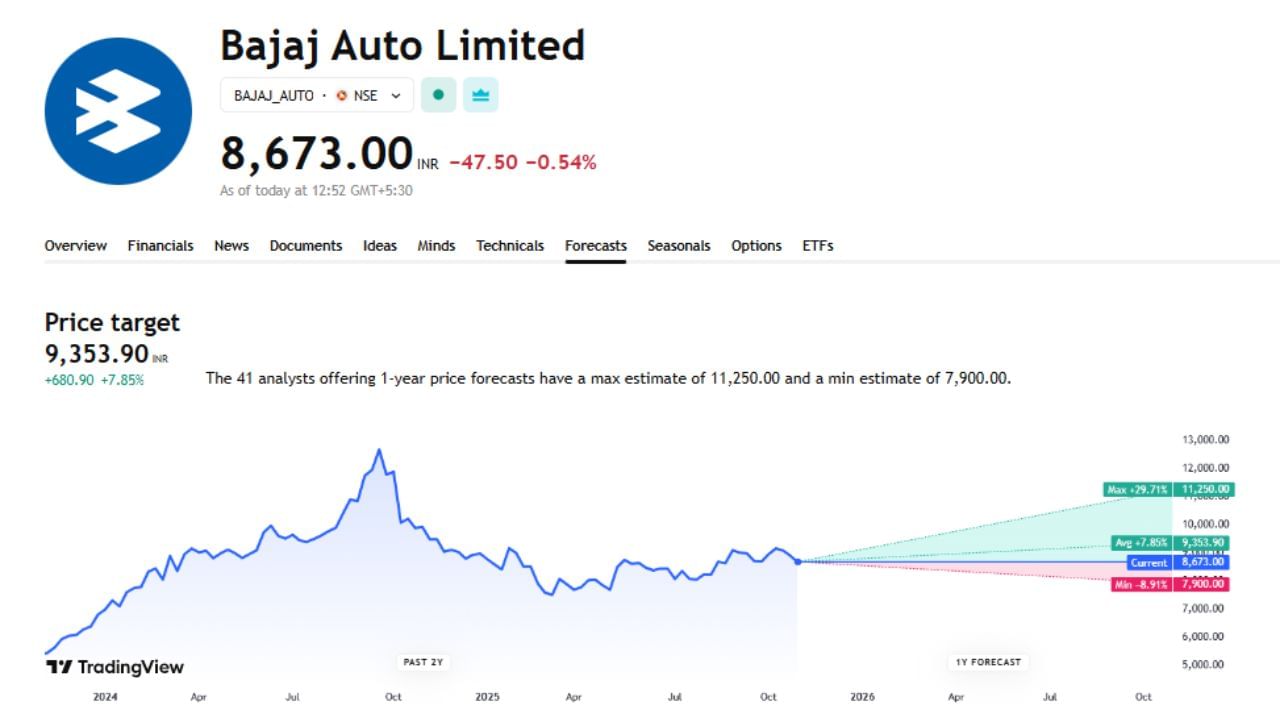Click the Max +29.71% forecast label
The width and height of the screenshot is (1280, 720).
pyautogui.click(x=1138, y=490)
